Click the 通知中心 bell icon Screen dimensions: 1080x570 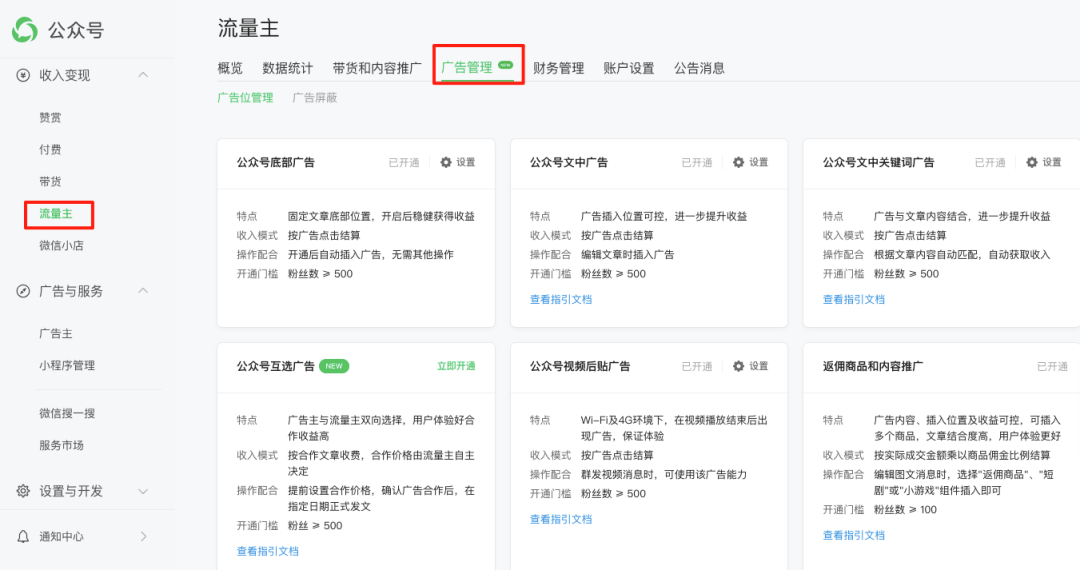click(23, 536)
